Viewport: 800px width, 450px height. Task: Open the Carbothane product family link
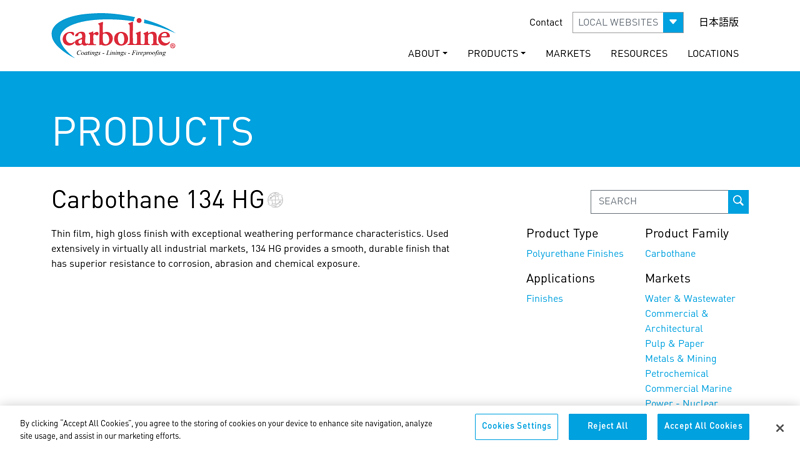(x=670, y=254)
